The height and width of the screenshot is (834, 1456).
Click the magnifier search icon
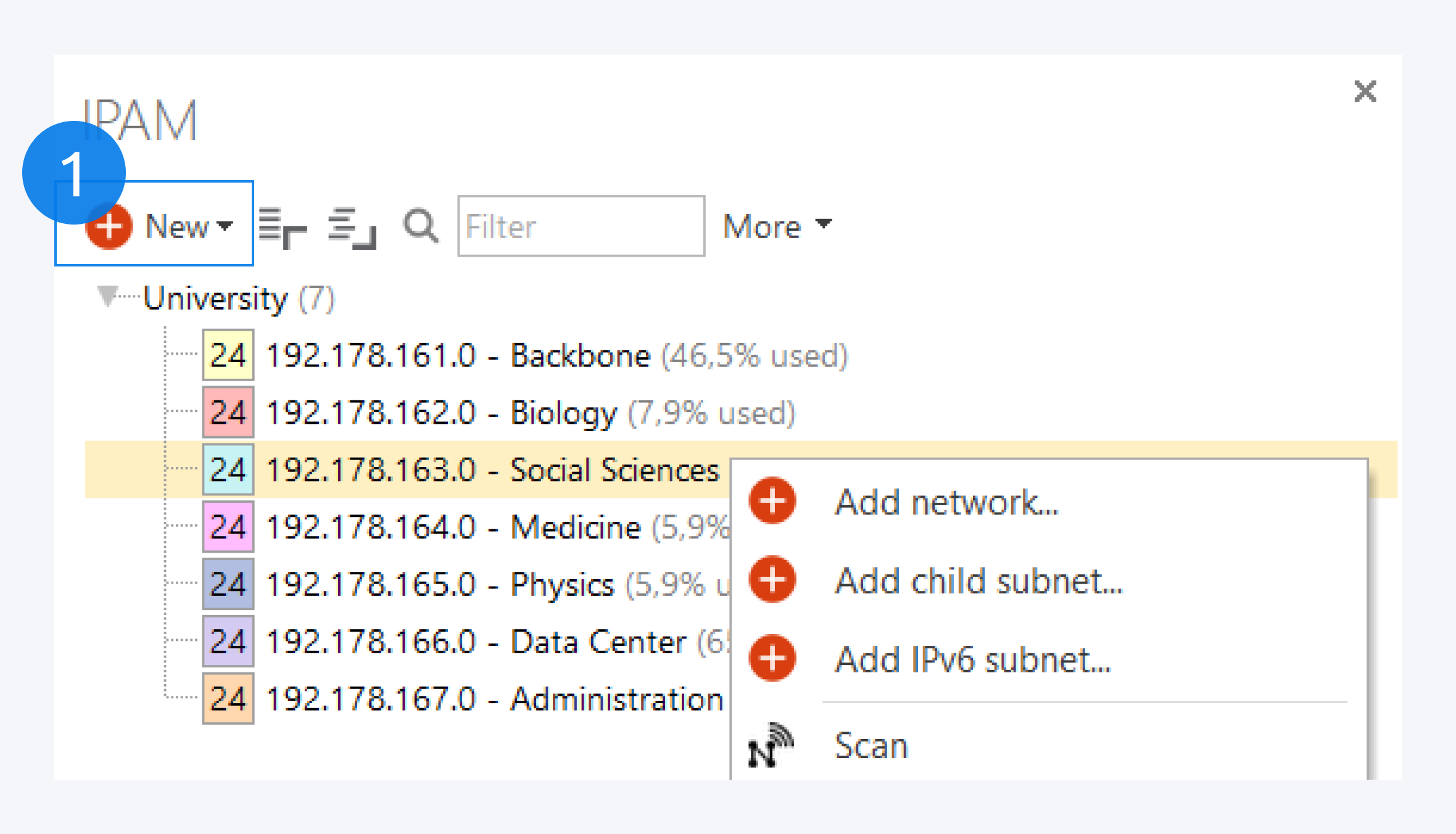point(421,226)
